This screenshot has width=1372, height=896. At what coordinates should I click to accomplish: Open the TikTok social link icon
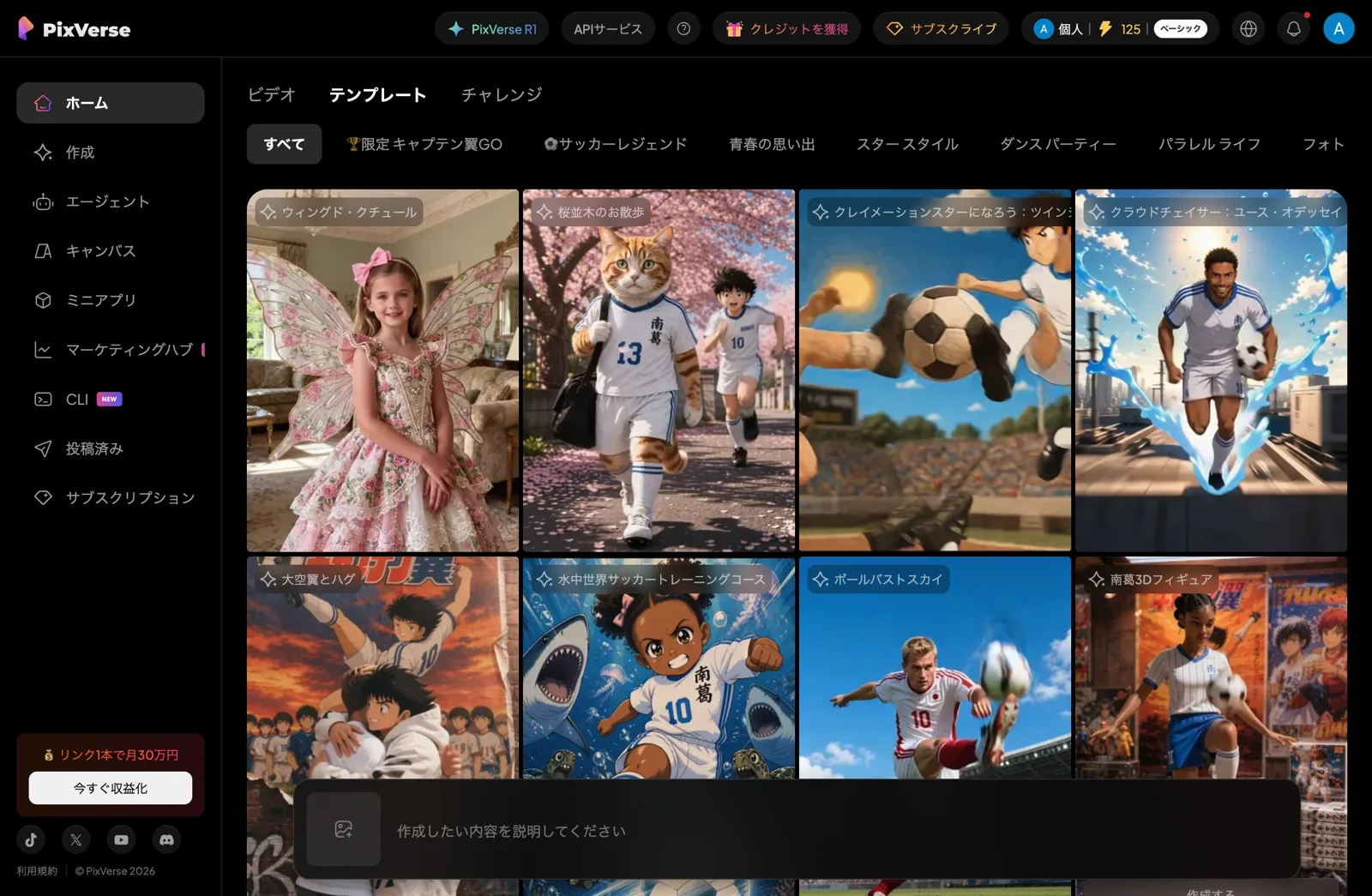(31, 839)
